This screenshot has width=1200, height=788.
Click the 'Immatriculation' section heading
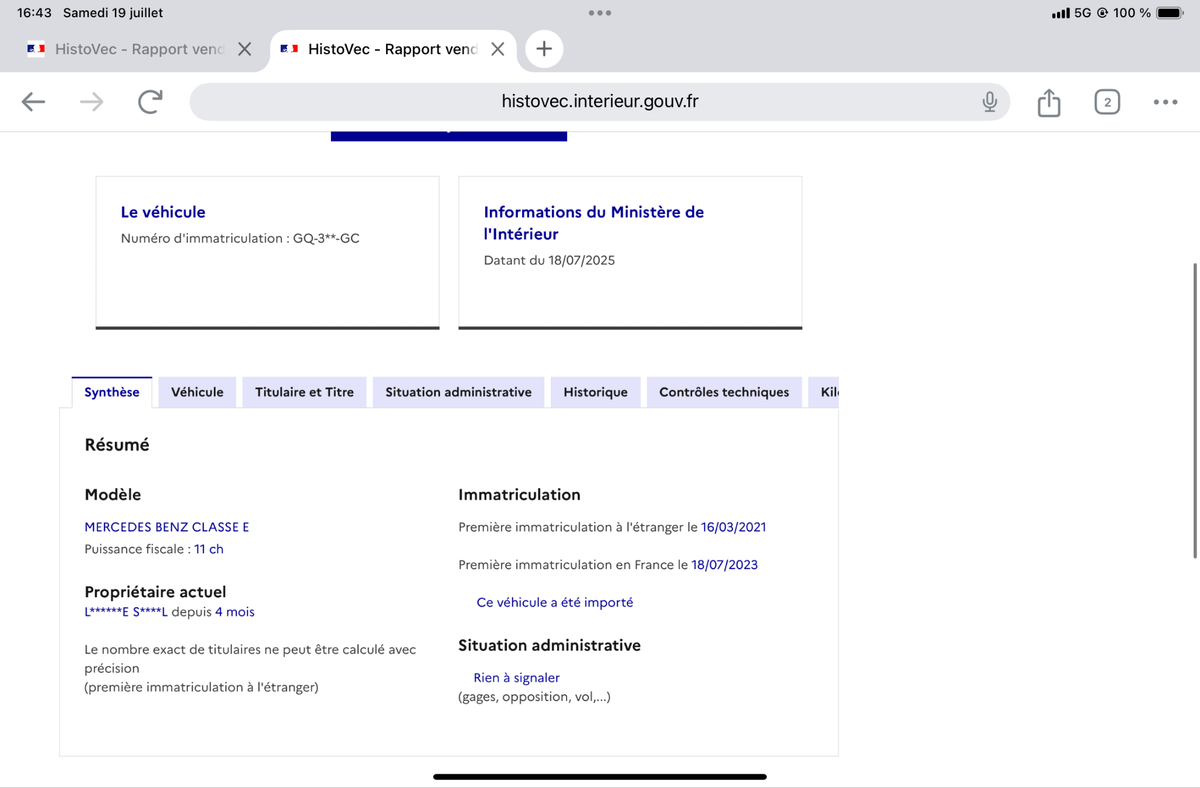pyautogui.click(x=519, y=495)
